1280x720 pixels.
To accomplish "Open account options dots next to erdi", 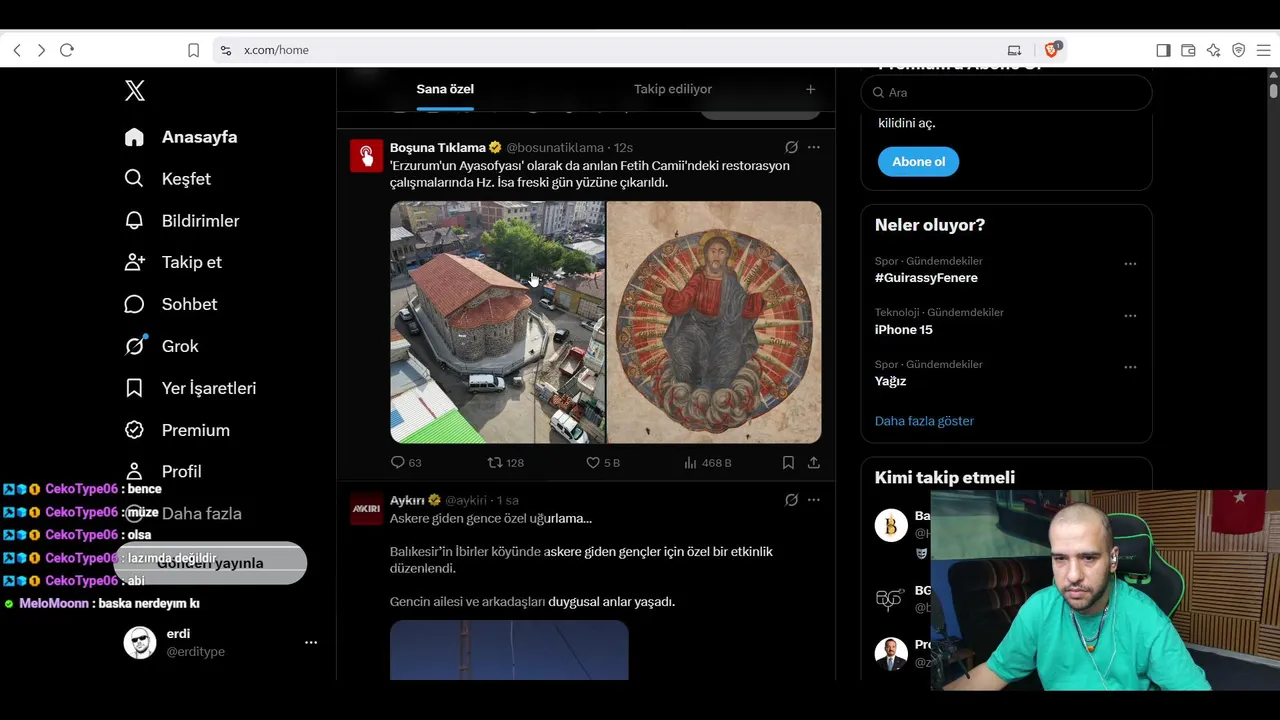I will point(311,642).
